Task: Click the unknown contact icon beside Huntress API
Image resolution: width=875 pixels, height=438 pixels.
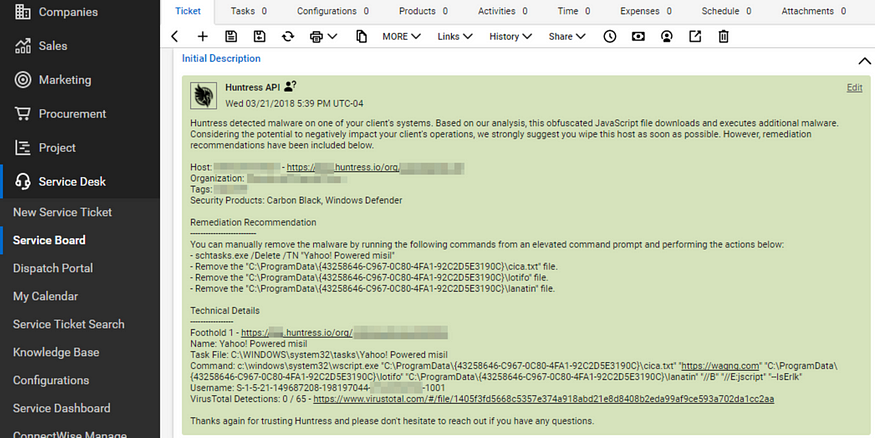Action: (290, 86)
